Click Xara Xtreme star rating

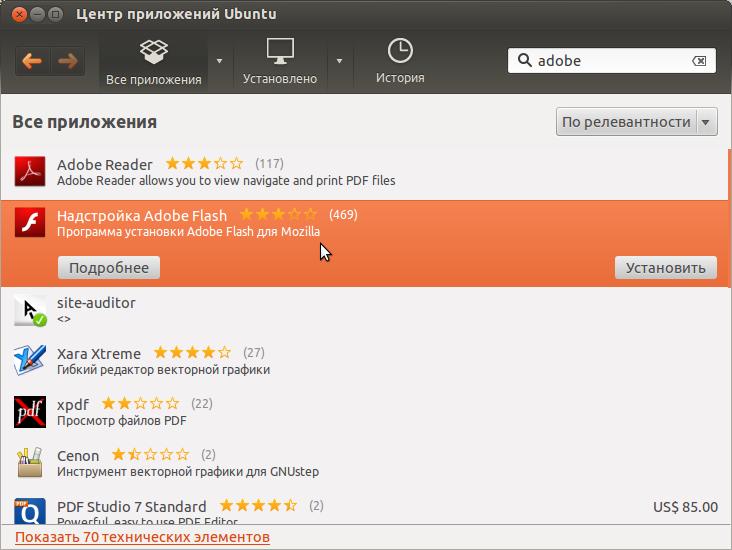[x=192, y=352]
